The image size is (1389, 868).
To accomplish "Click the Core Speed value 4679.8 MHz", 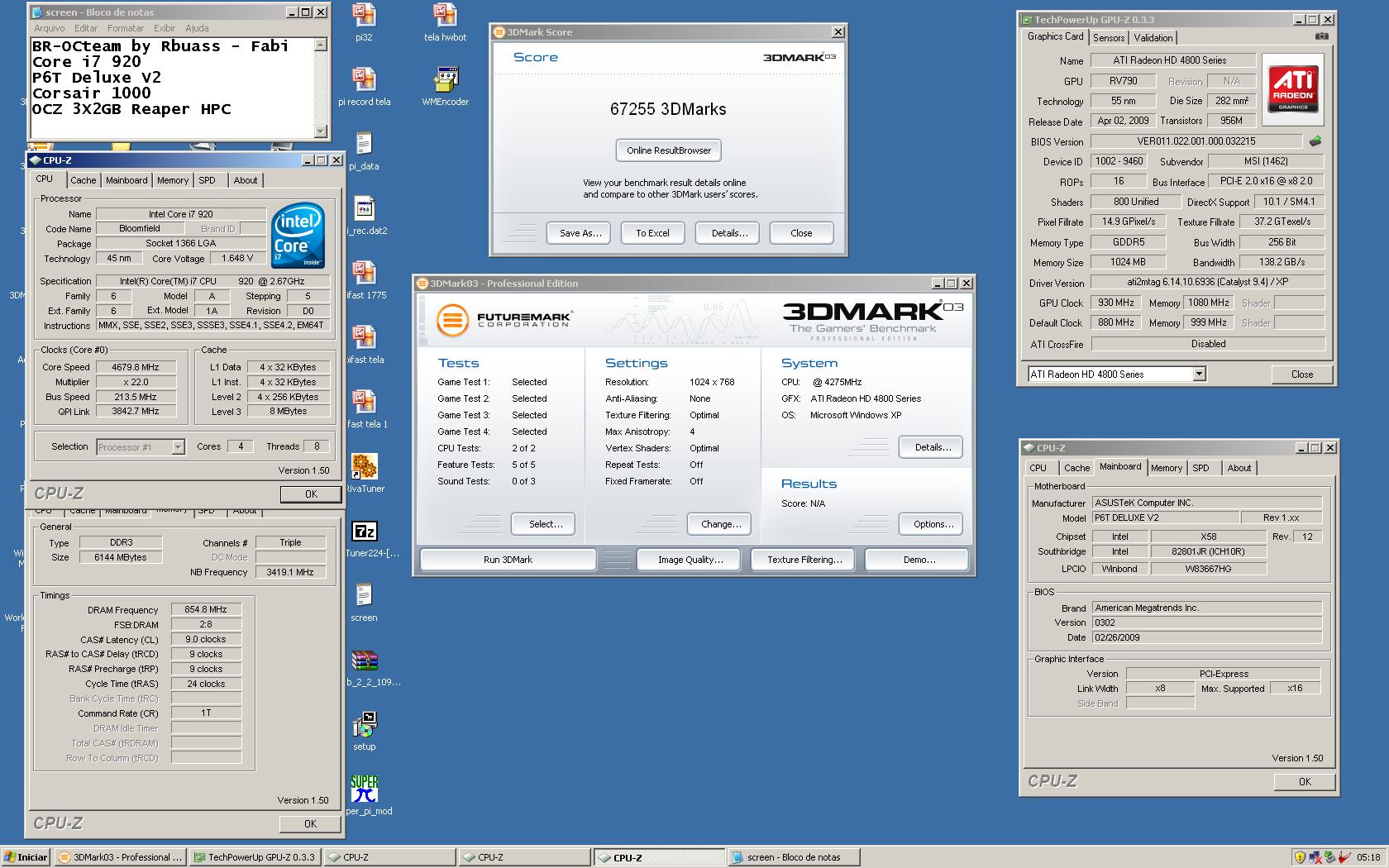I will point(136,367).
